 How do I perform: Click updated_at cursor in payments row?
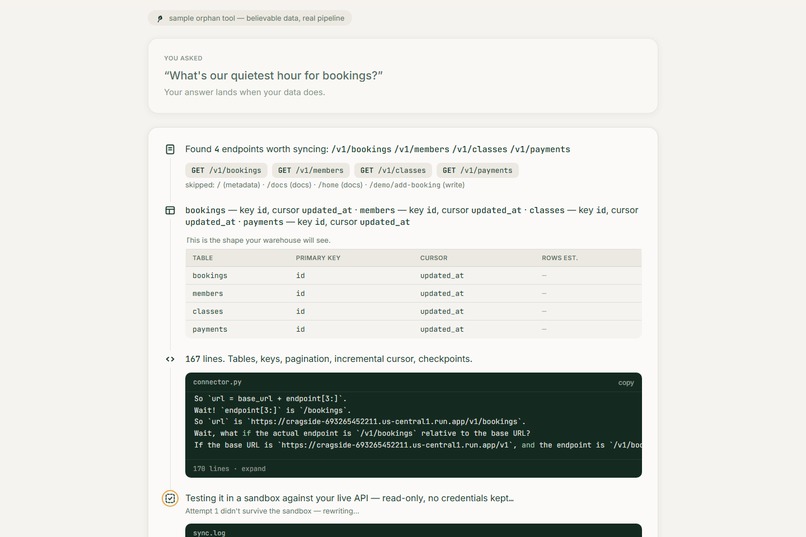pyautogui.click(x=442, y=330)
